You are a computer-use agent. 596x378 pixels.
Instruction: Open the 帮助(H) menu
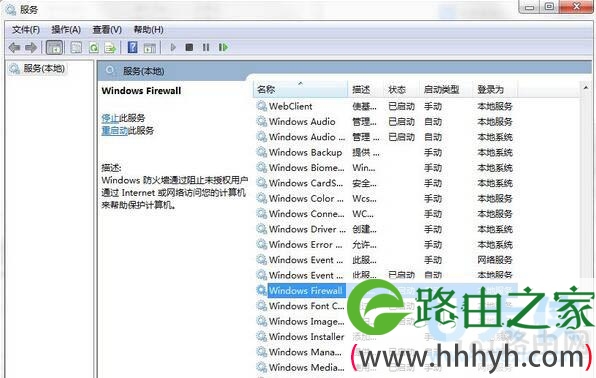tap(148, 30)
